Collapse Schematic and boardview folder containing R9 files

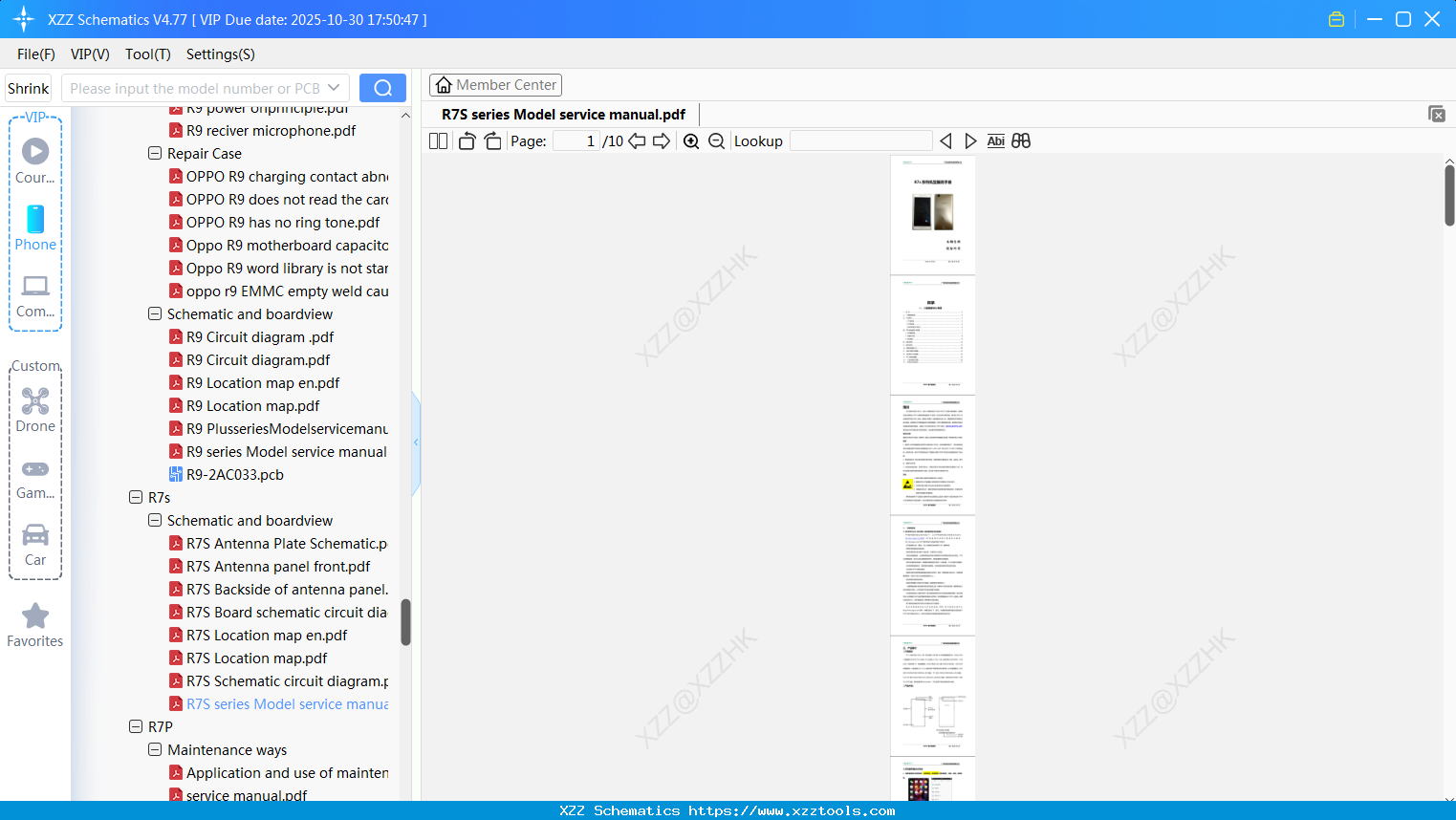point(155,313)
